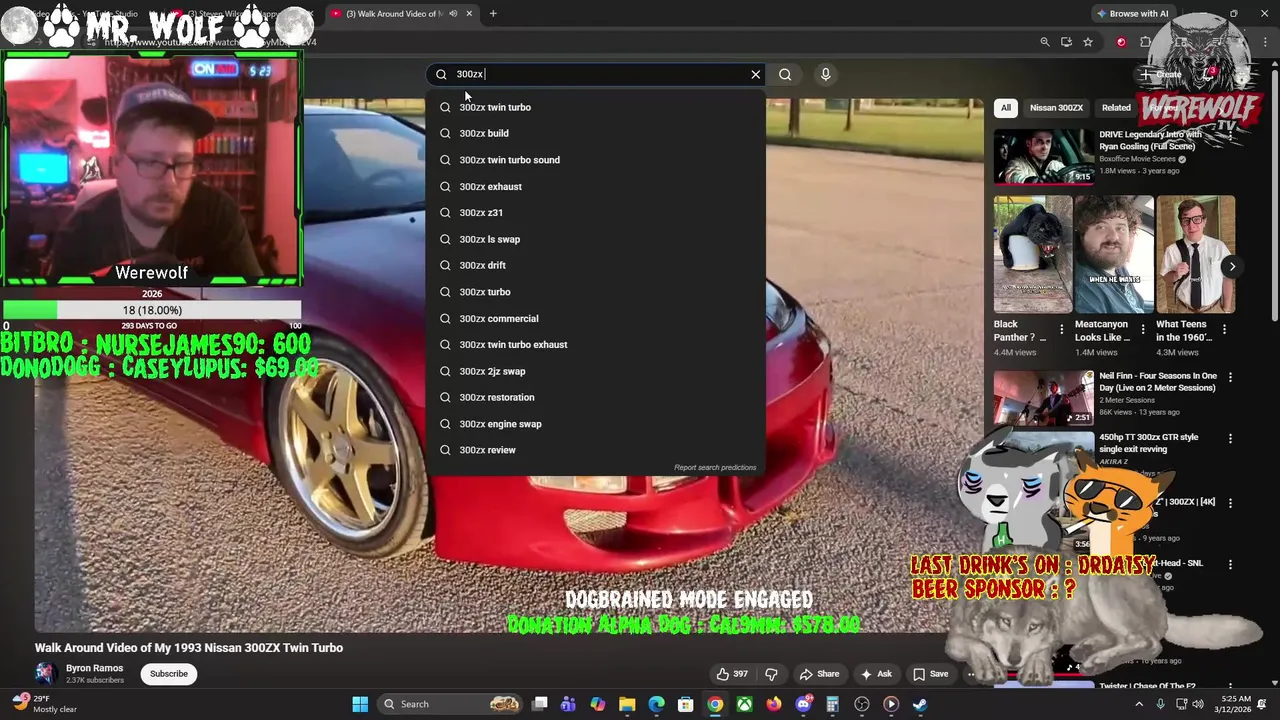The image size is (1280, 720).
Task: Select suggestion '300zx build'
Action: click(x=596, y=133)
